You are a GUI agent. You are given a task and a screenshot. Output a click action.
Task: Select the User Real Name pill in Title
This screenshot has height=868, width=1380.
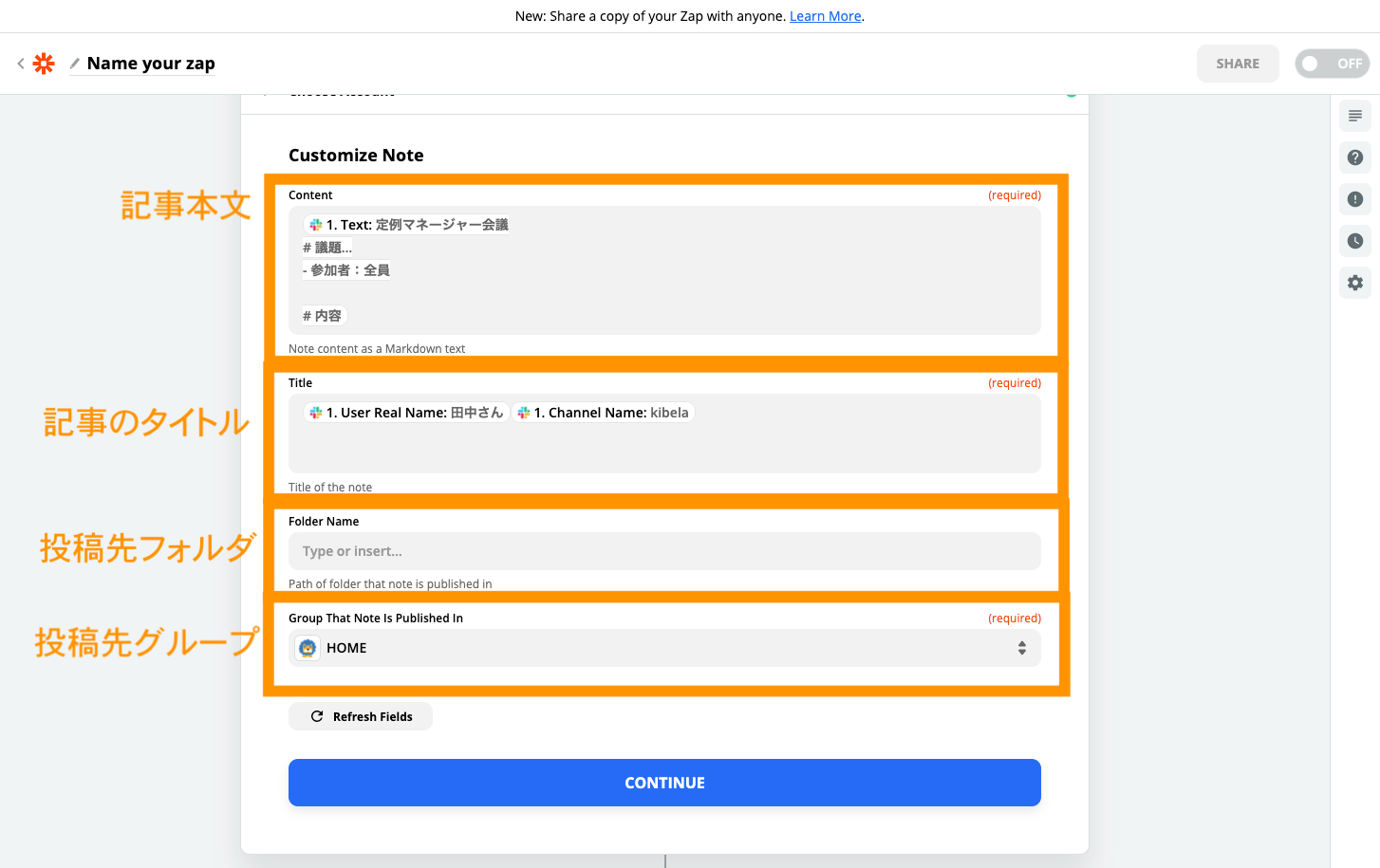click(x=406, y=413)
